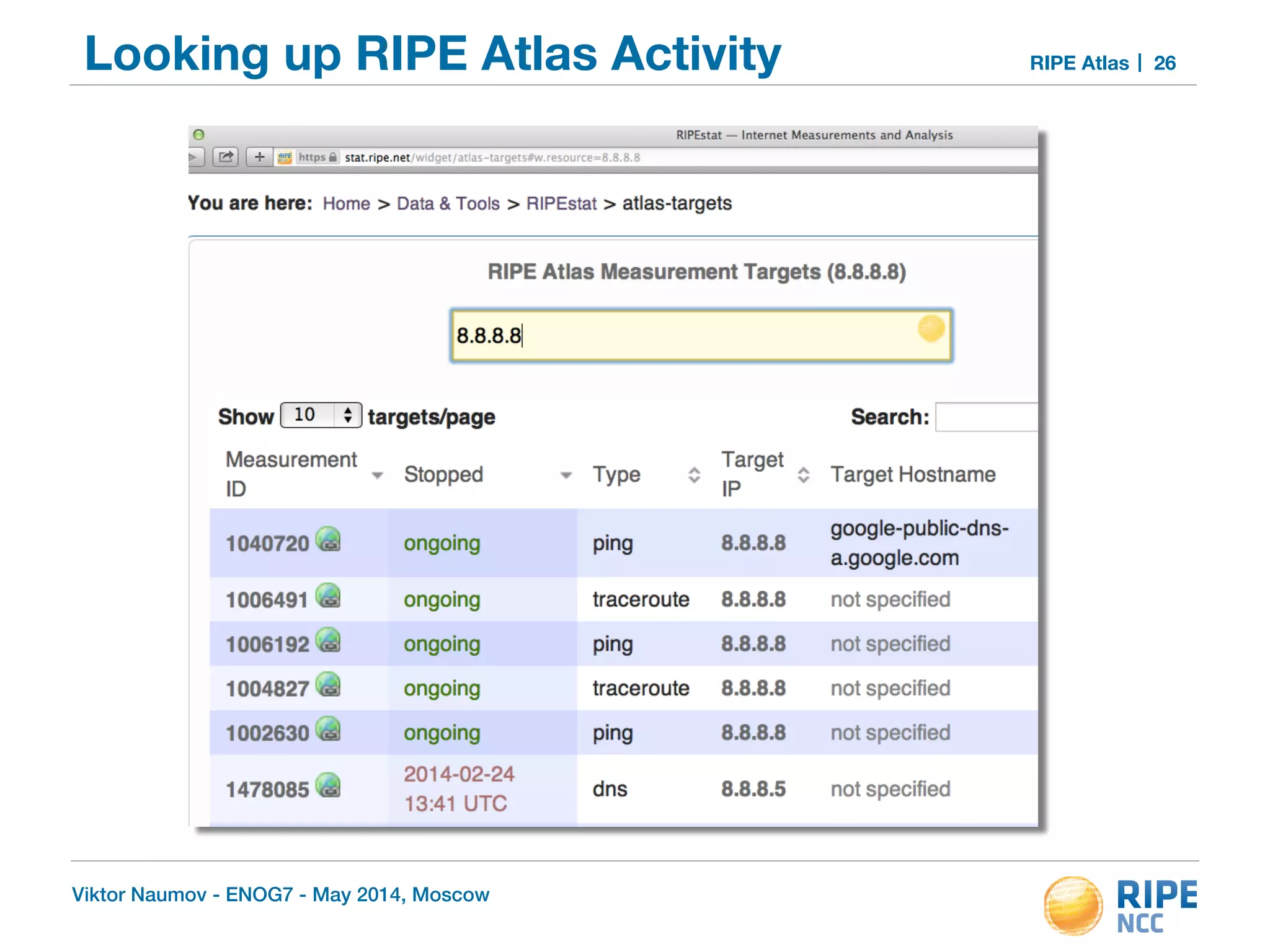Click the globe icon next to 1478085
The image size is (1270, 952).
point(328,785)
